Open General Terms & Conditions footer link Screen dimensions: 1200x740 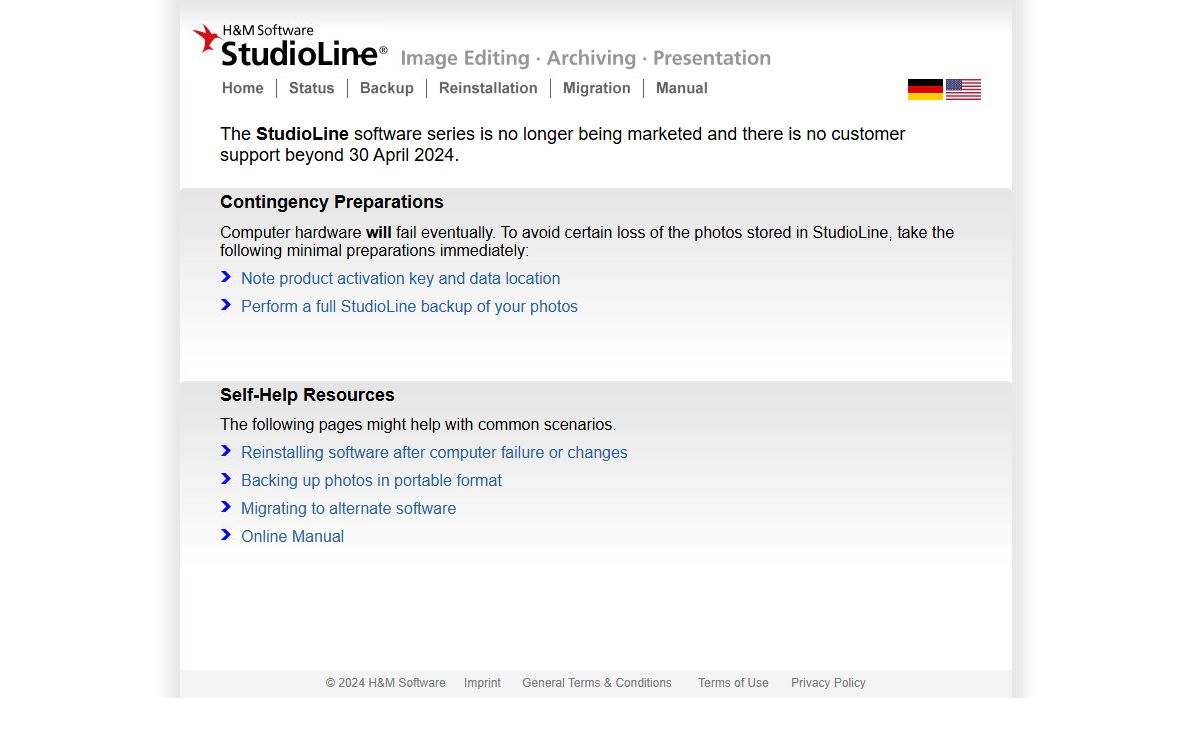click(x=597, y=683)
